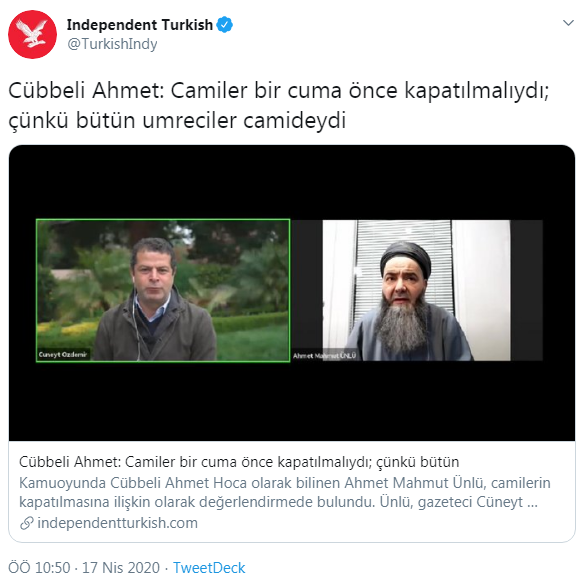Open independentturkish.com domain link
587x580 pixels.
point(118,523)
